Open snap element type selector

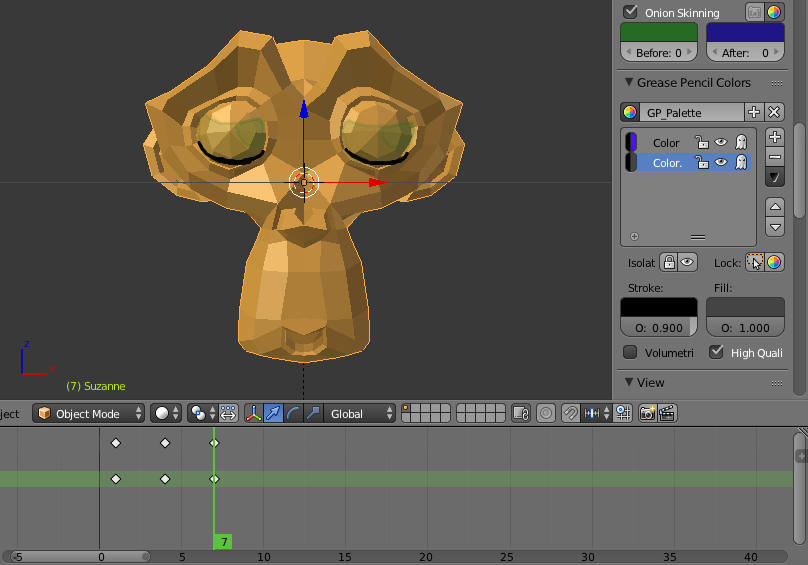point(596,413)
